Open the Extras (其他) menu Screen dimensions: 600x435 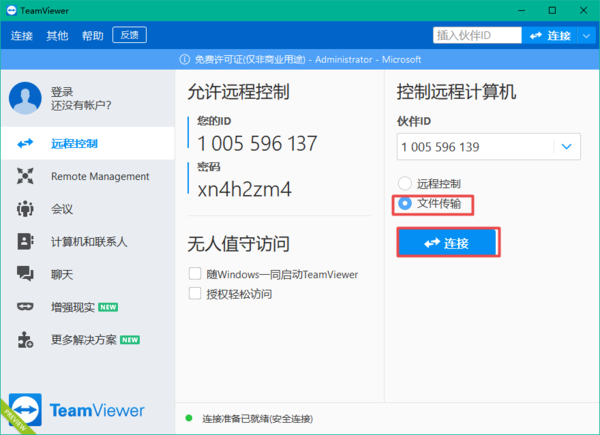[x=57, y=35]
